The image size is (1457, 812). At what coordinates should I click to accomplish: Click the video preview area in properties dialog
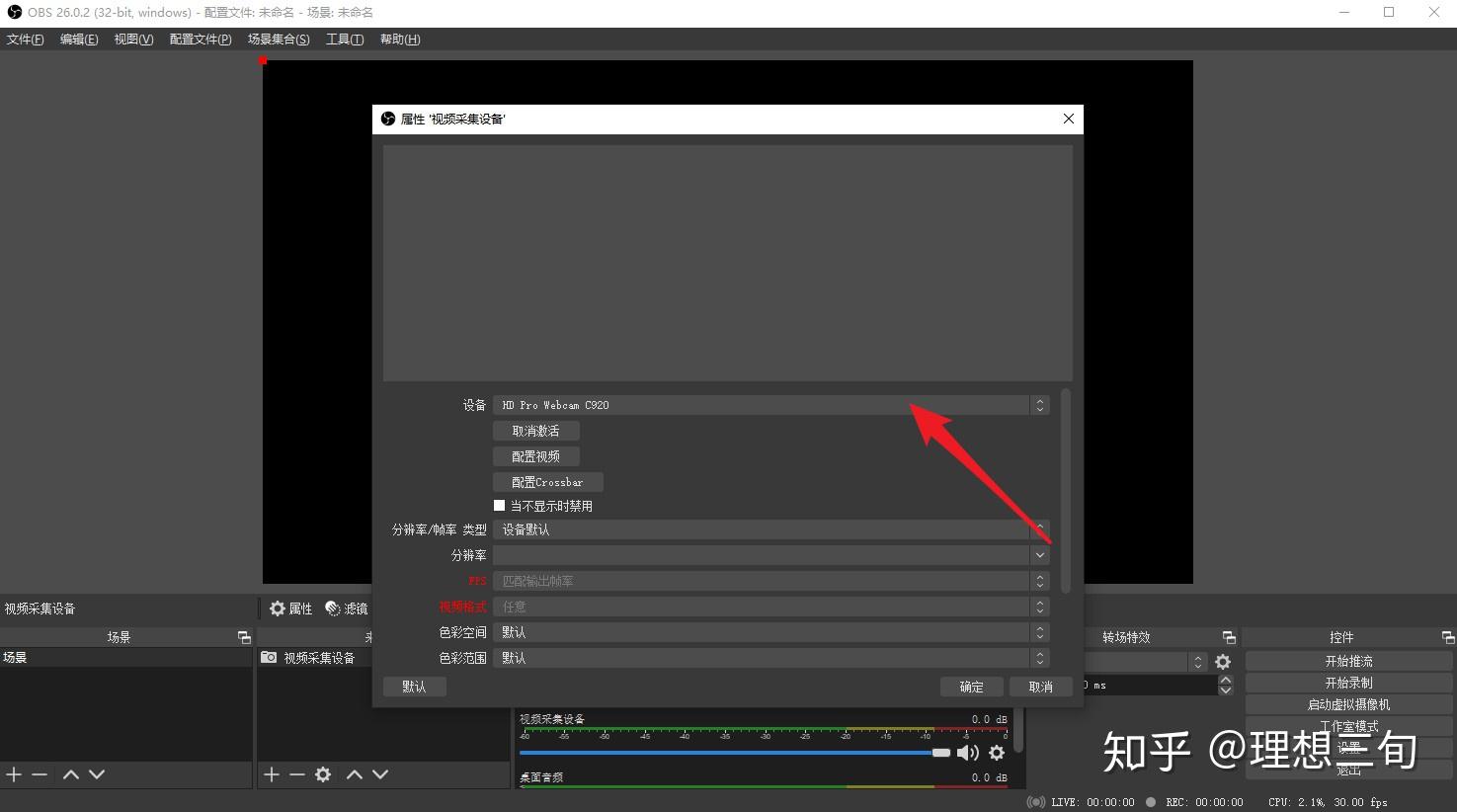pyautogui.click(x=728, y=263)
